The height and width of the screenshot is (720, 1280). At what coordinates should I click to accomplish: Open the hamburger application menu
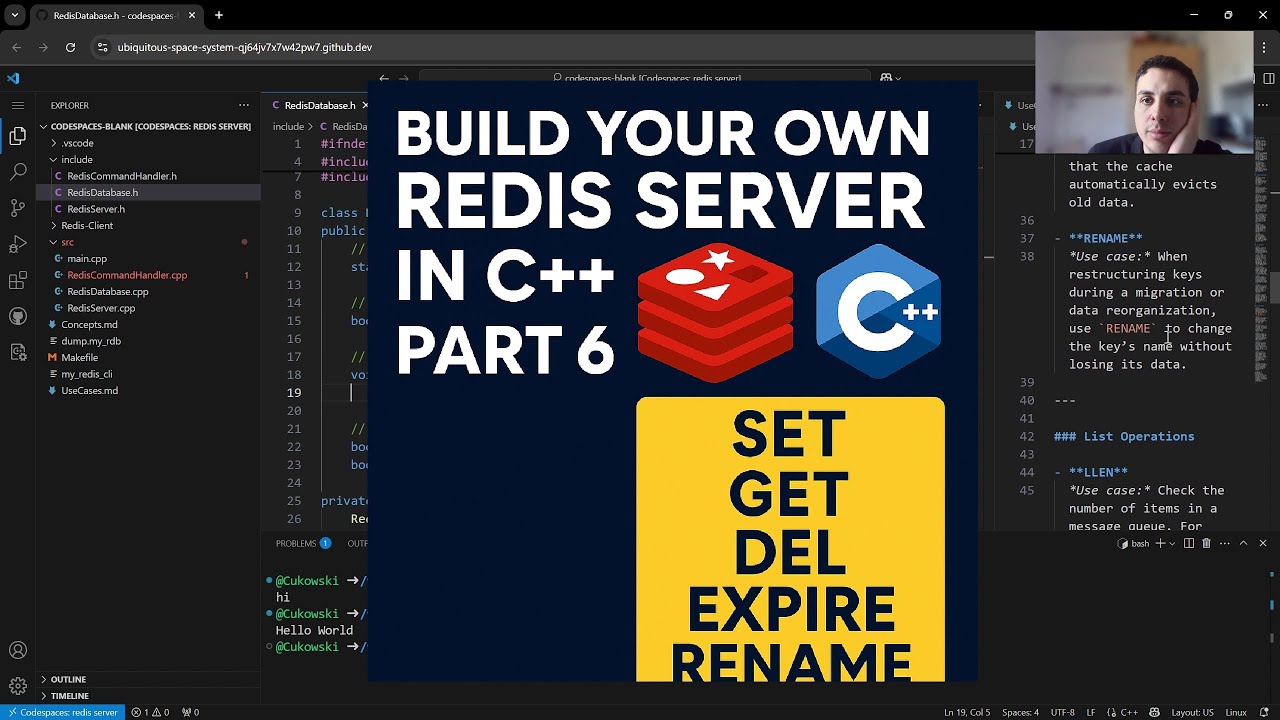coord(18,105)
